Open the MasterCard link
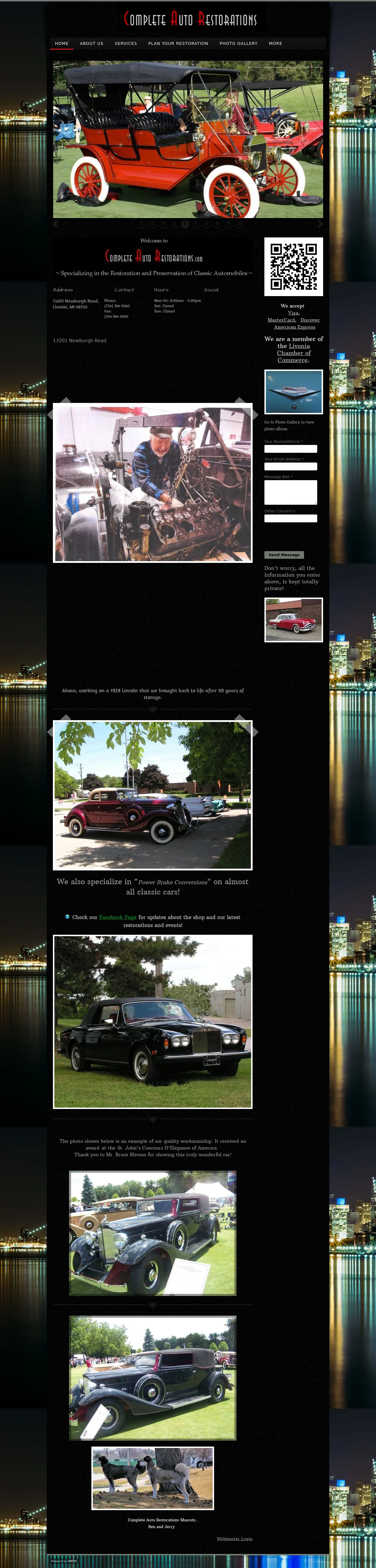The height and width of the screenshot is (1568, 376). 281,320
